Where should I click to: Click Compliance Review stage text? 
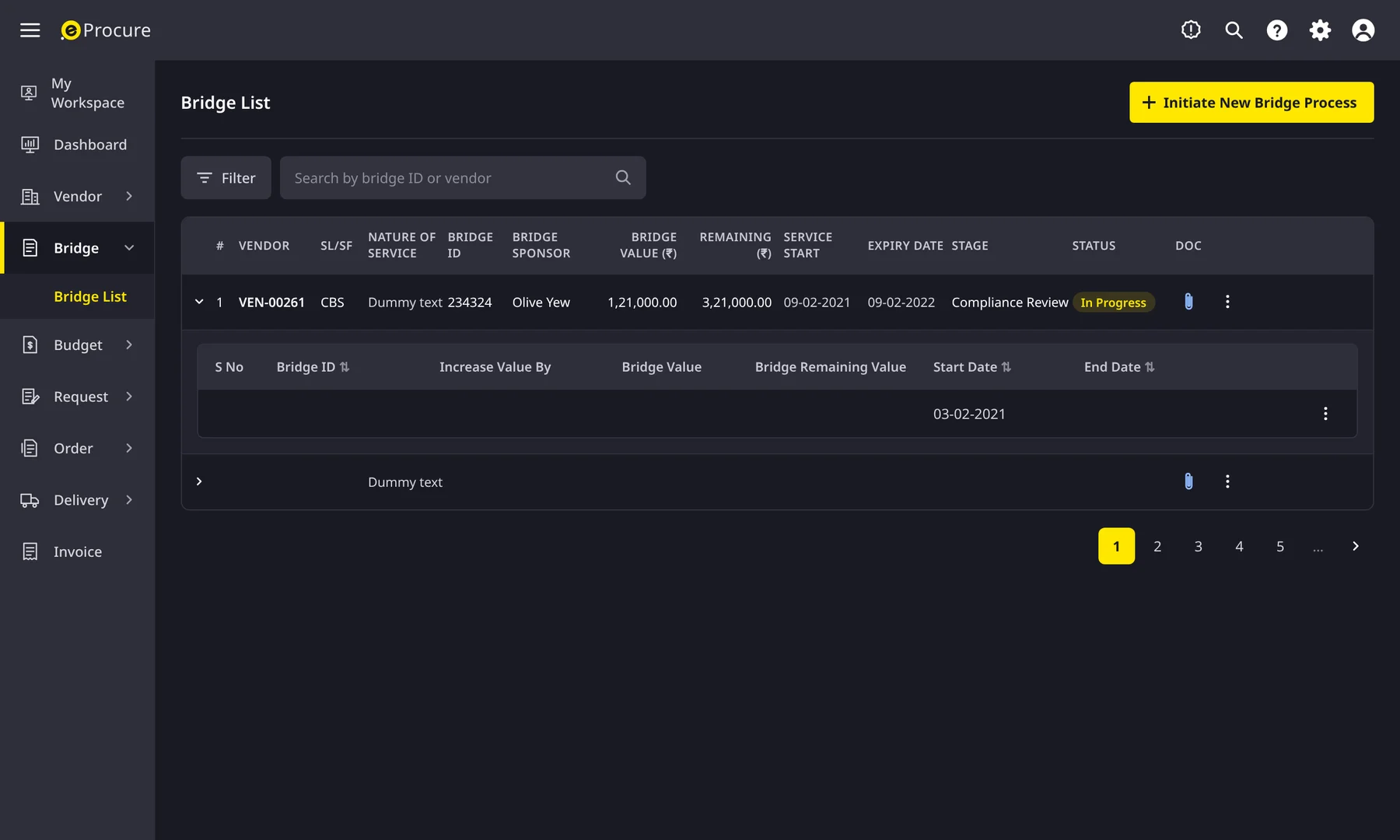pyautogui.click(x=1010, y=303)
